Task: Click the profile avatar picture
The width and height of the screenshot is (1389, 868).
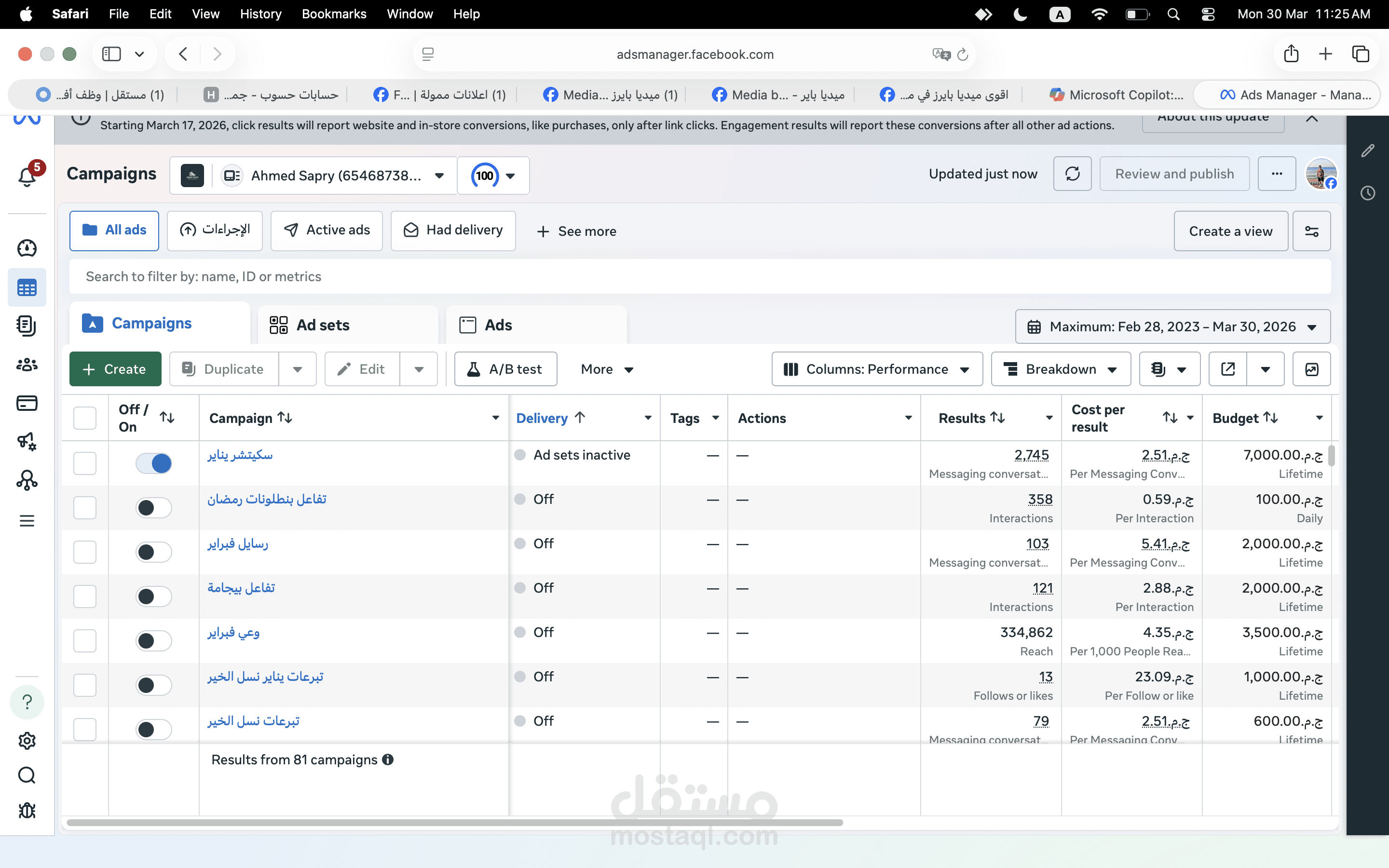Action: click(x=1321, y=174)
